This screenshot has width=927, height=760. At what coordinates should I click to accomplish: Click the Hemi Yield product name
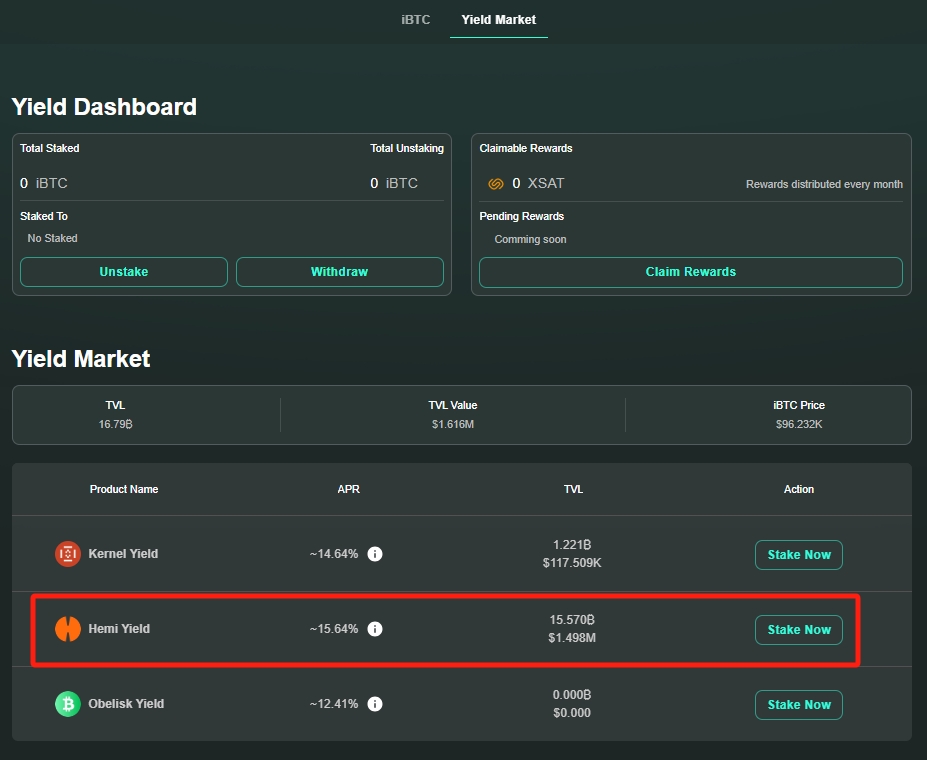[x=119, y=629]
